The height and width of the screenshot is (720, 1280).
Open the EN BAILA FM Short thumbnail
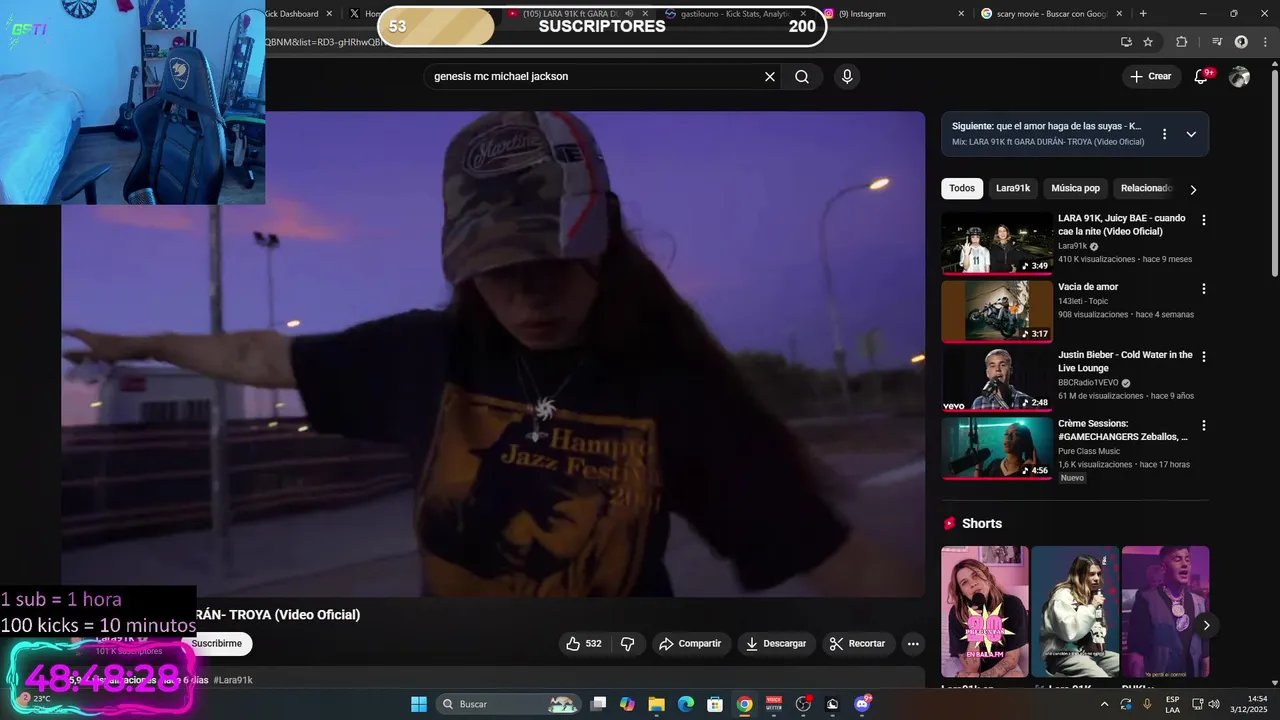click(x=985, y=612)
